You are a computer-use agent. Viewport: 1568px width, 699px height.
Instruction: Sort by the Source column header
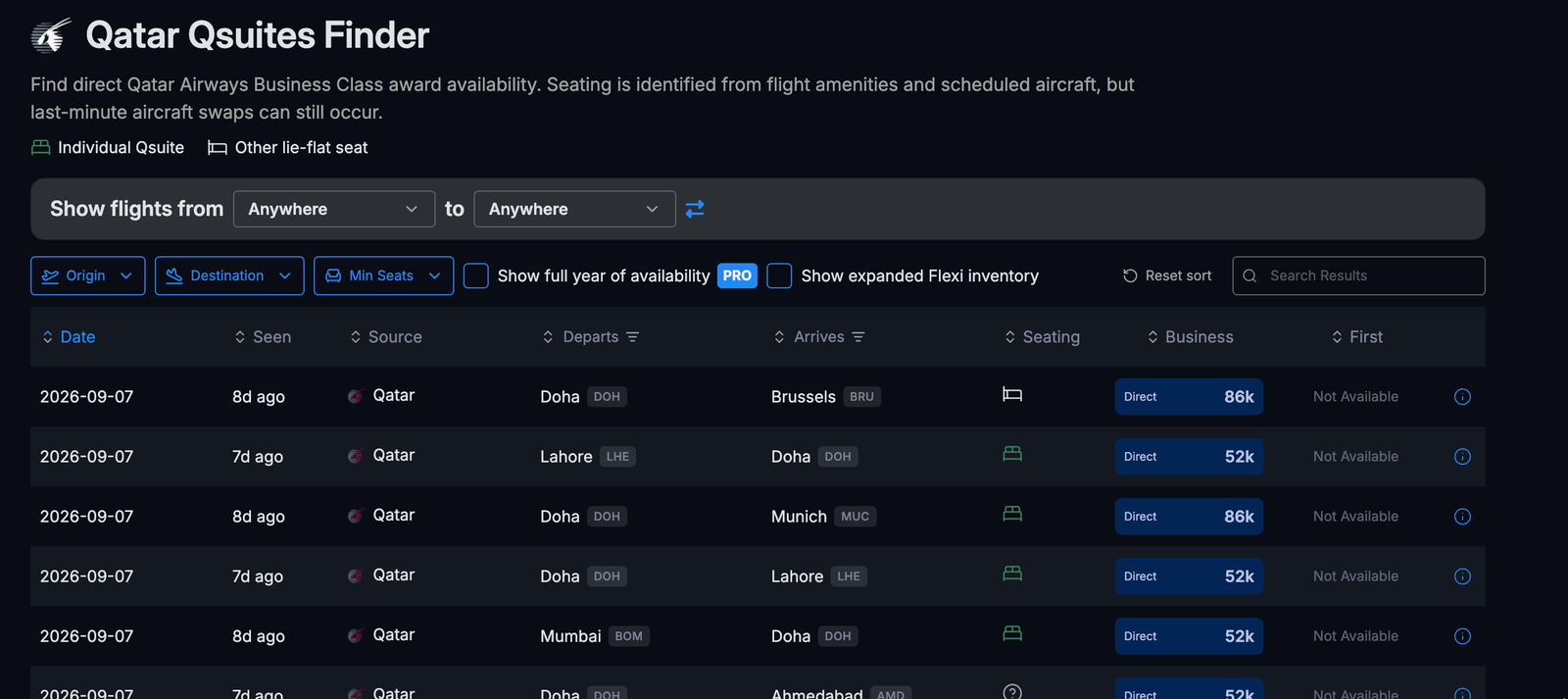tap(386, 337)
